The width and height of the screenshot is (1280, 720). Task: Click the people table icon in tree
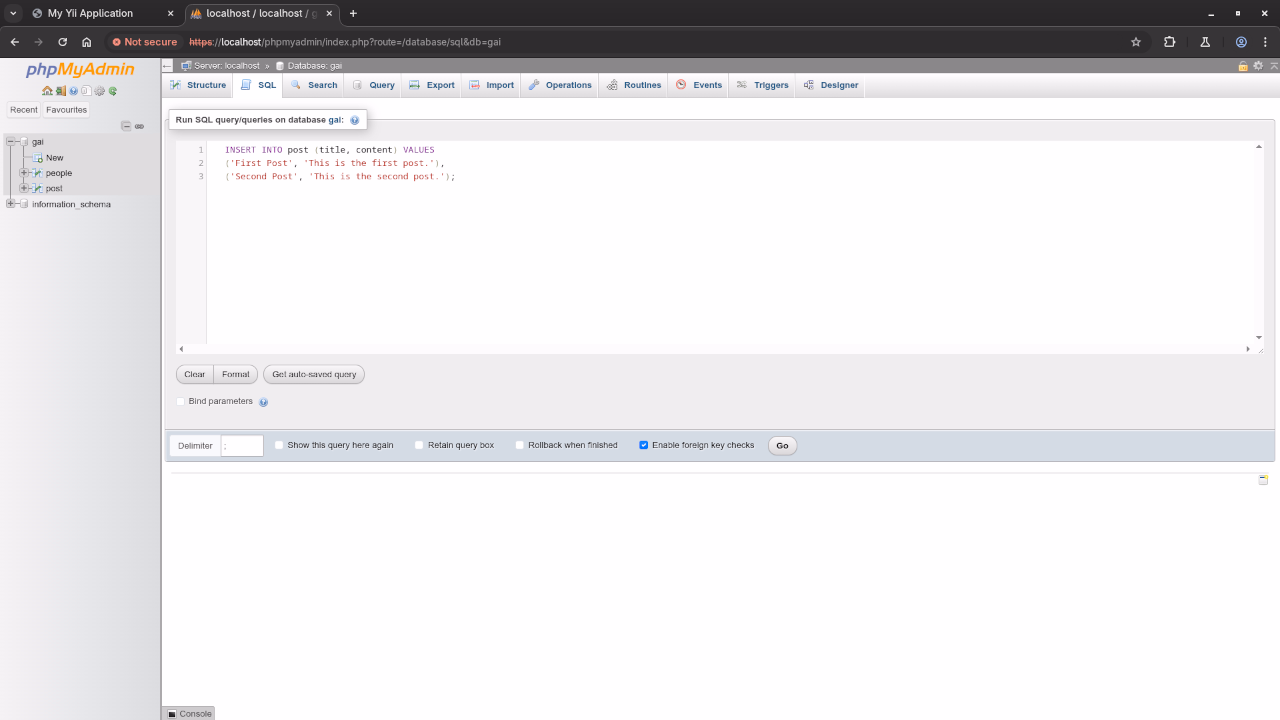[37, 173]
